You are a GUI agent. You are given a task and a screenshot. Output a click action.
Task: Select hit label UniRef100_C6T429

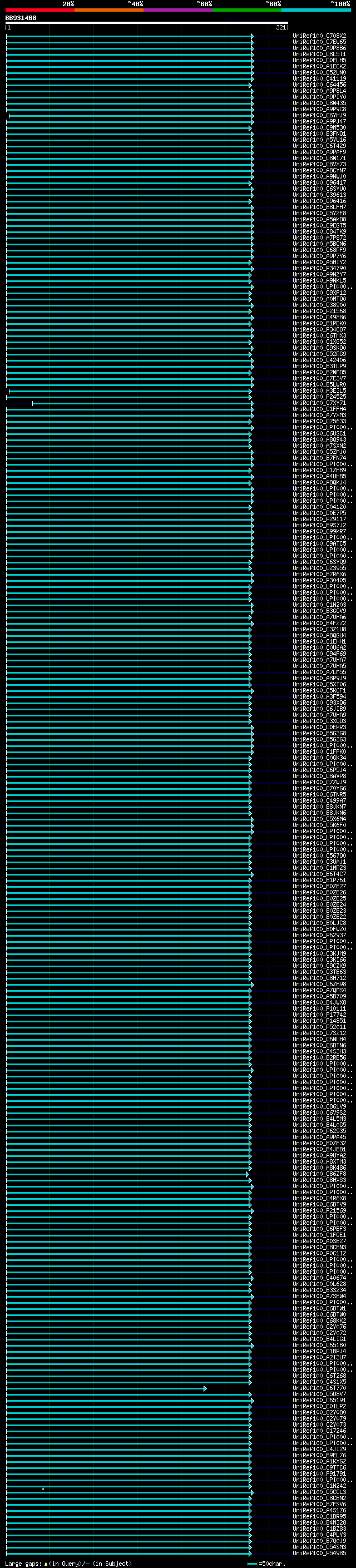[x=319, y=146]
